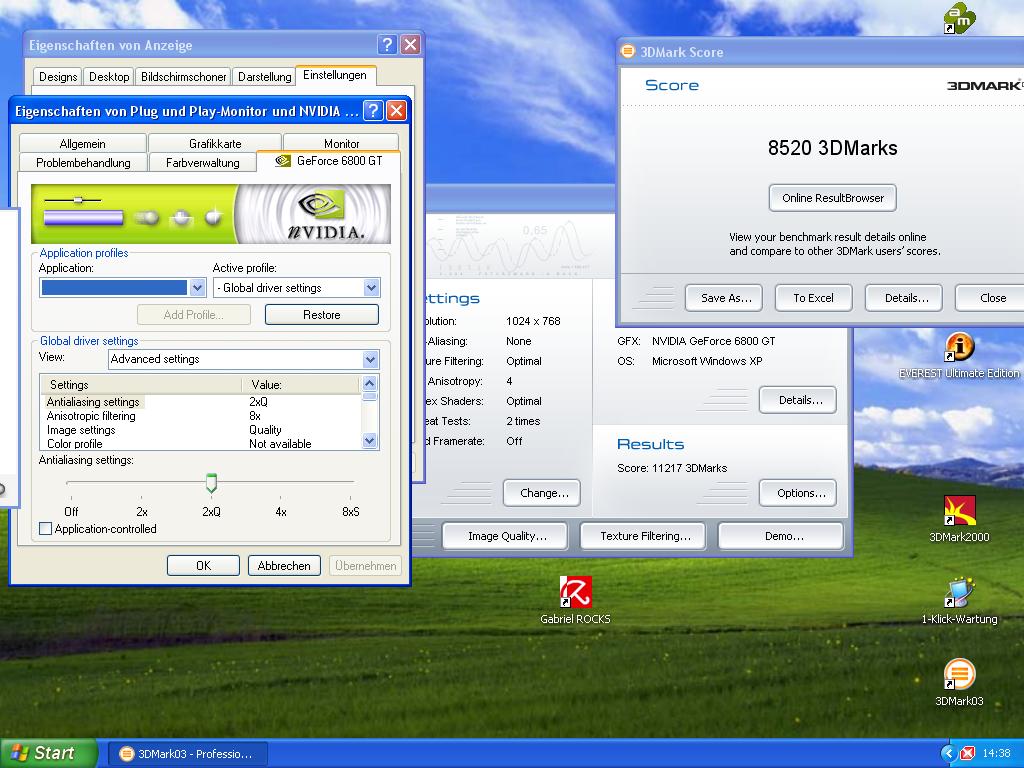Click the taskbar clock showing 14:38
Viewport: 1024px width, 768px height.
[996, 753]
